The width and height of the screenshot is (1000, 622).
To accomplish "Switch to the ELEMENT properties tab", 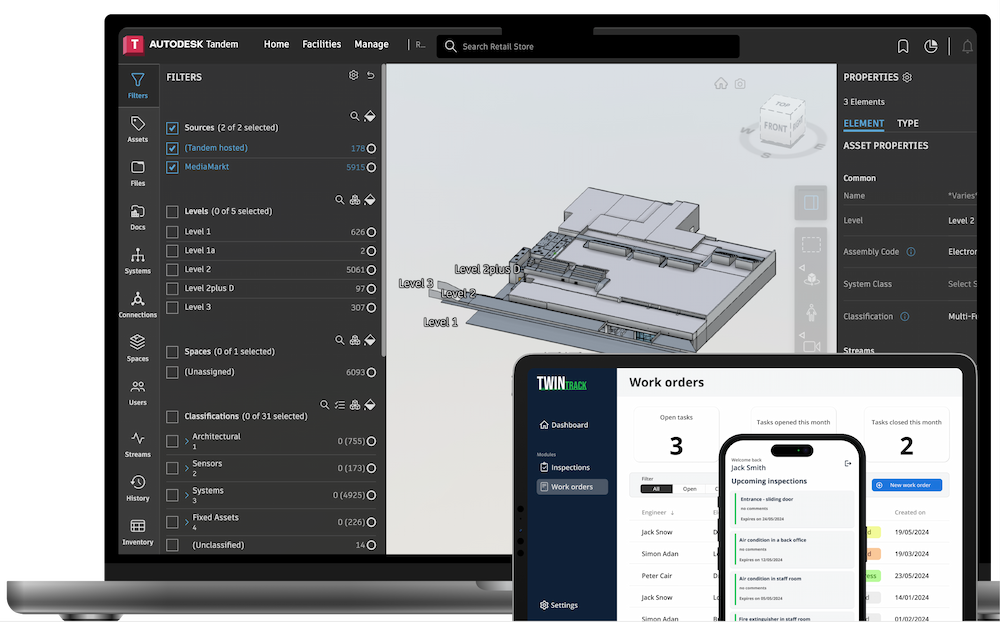I will click(864, 123).
